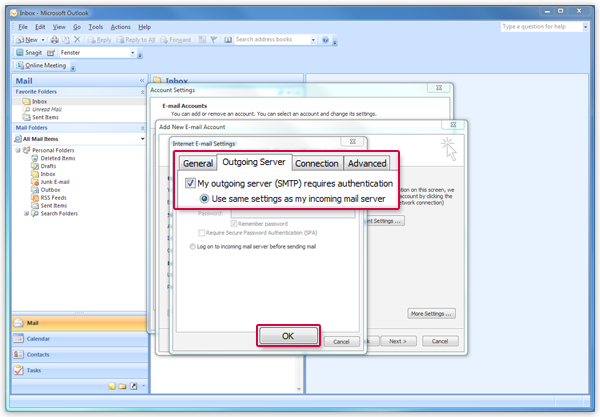Open the Shortcuts icon in the navigation pane

[134, 386]
